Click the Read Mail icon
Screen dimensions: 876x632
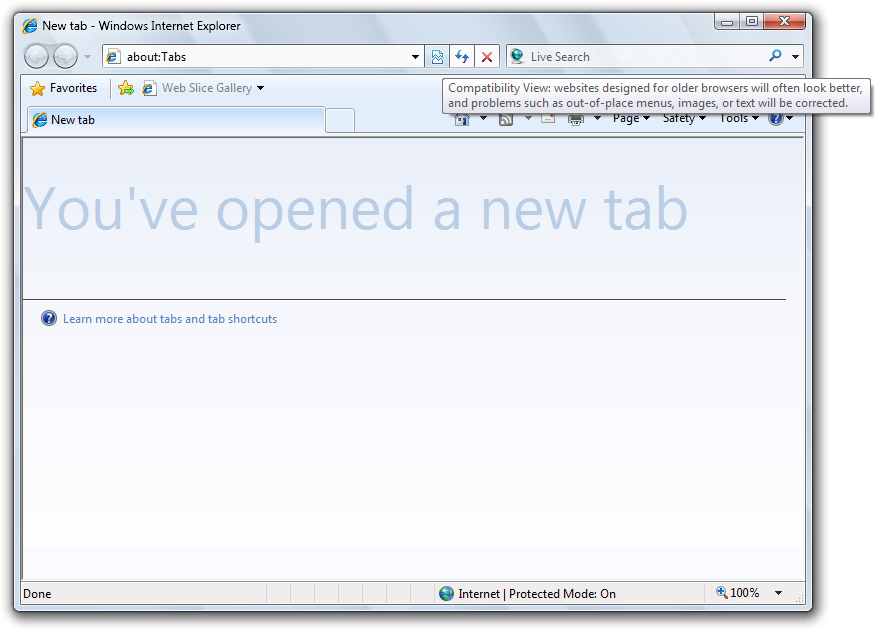[x=548, y=118]
